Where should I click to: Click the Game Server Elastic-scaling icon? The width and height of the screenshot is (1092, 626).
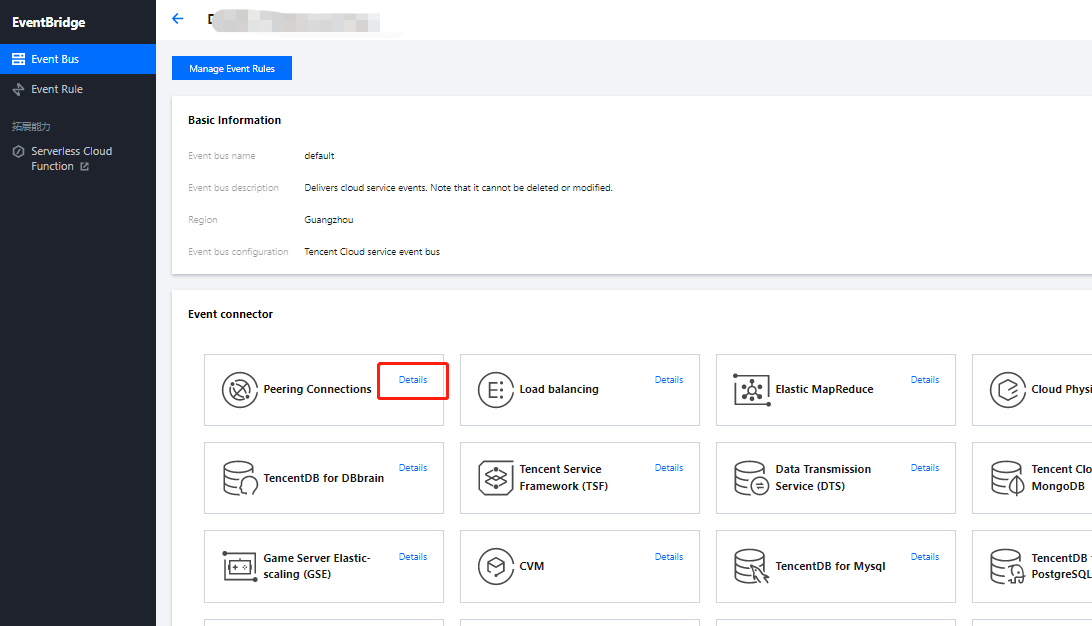point(239,566)
